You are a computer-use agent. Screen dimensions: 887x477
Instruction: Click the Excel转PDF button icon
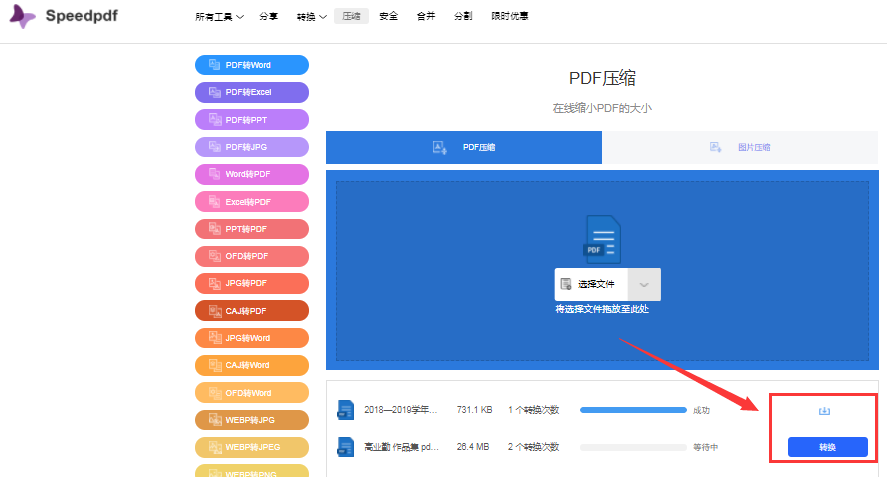(214, 201)
